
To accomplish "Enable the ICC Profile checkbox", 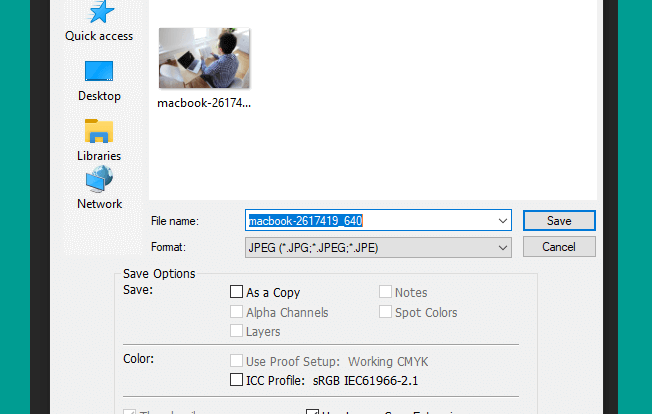I will click(x=236, y=380).
